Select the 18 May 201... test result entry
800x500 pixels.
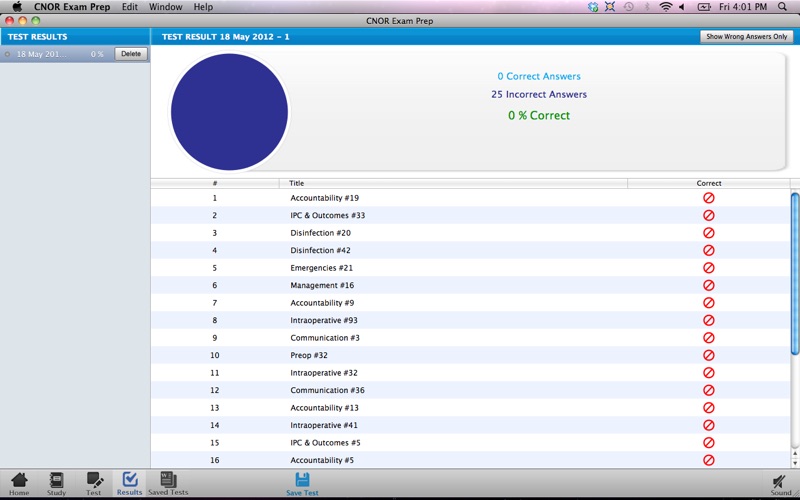(x=75, y=54)
